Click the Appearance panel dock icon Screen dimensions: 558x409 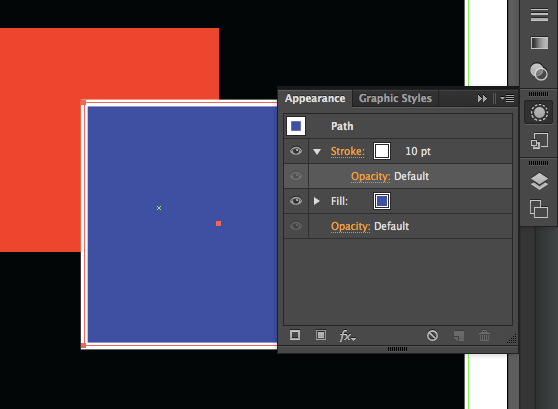[539, 113]
